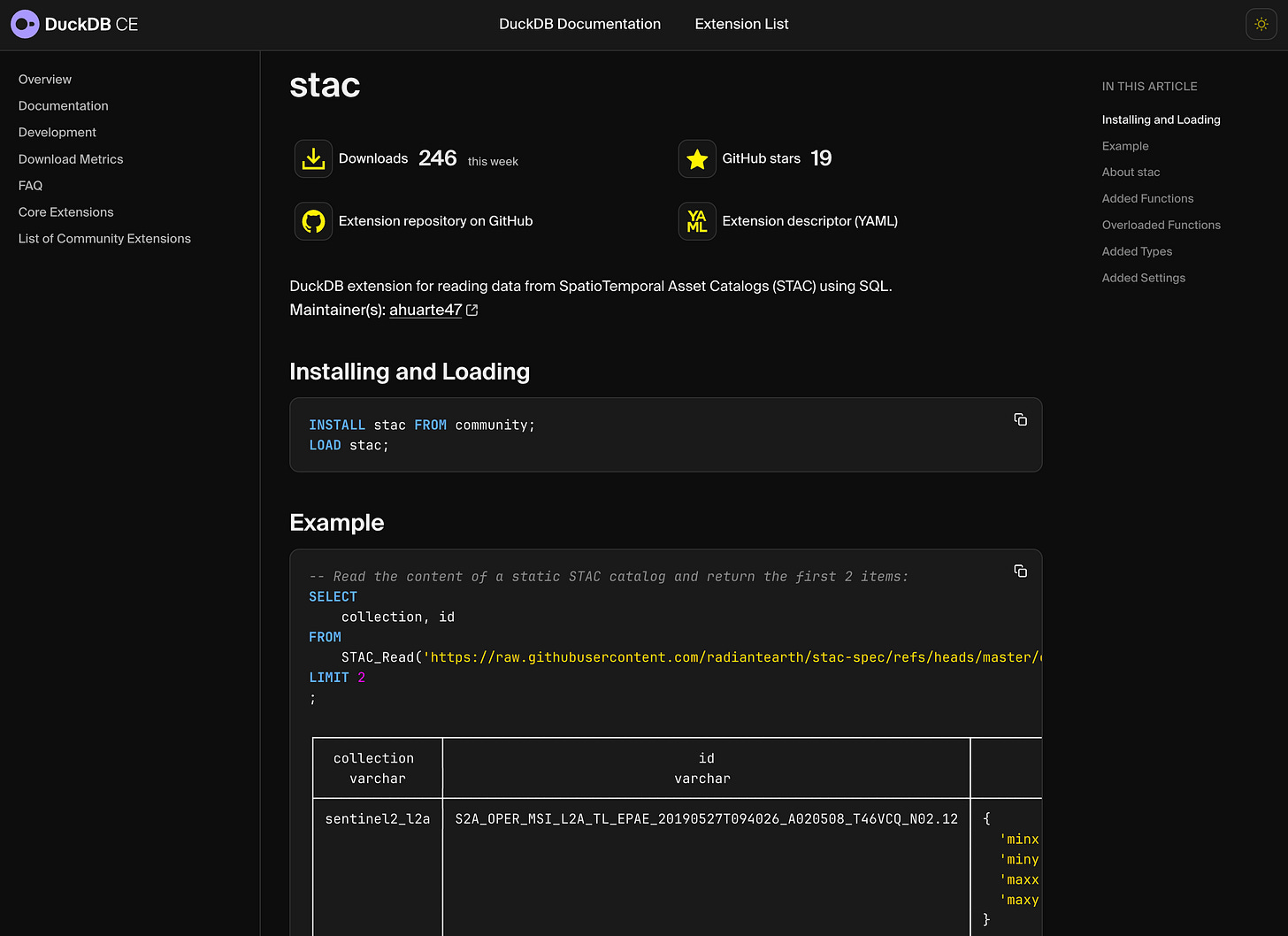Open Extension List in top nav
This screenshot has height=936, width=1288.
(x=741, y=24)
